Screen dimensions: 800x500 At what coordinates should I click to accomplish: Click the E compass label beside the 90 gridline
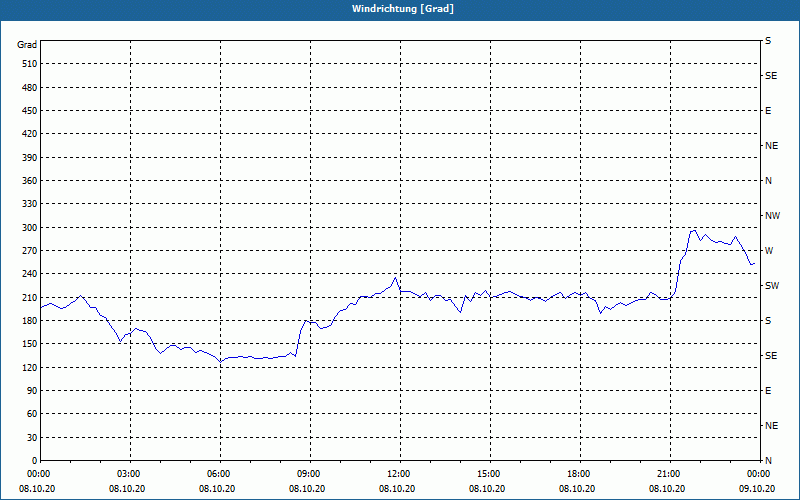[x=768, y=391]
